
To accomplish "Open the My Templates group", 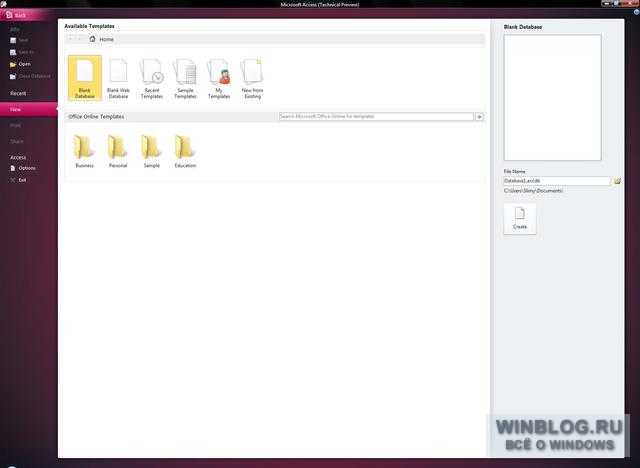I will [219, 78].
